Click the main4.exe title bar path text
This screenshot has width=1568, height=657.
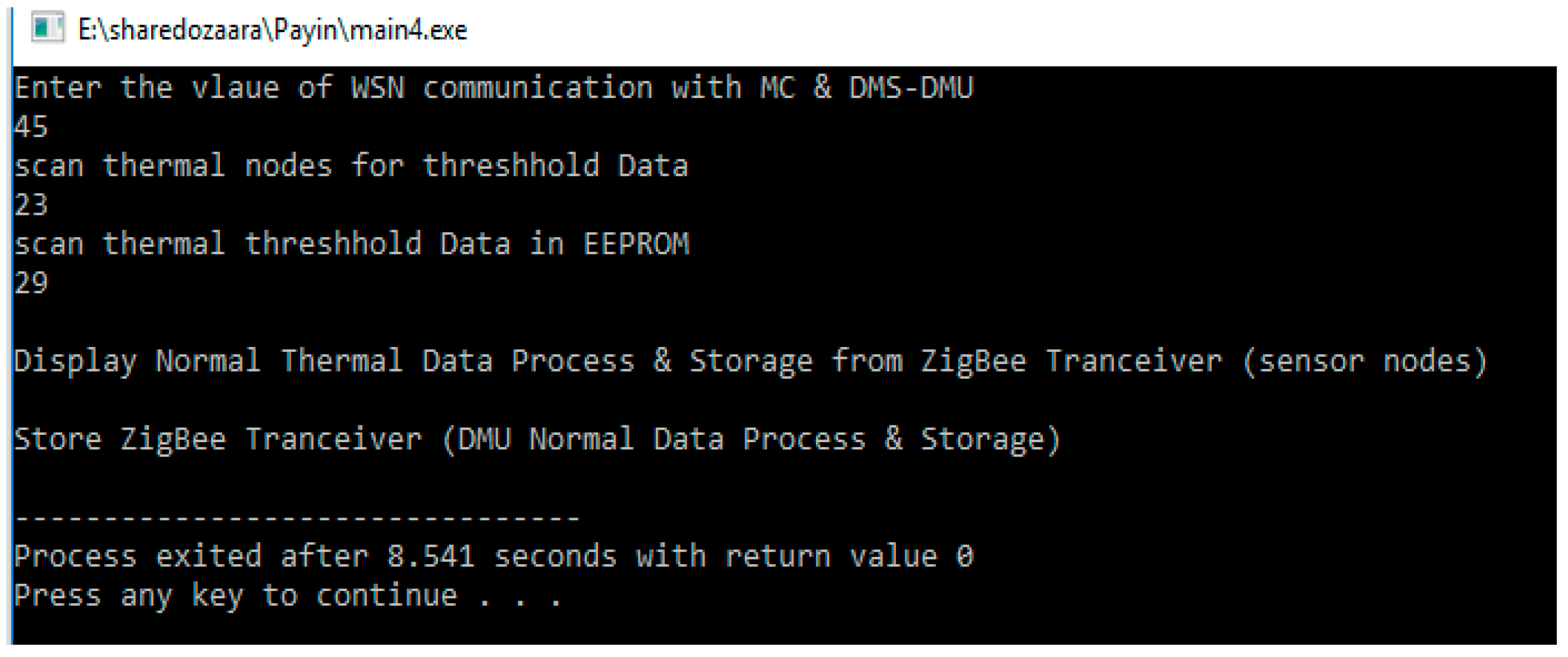pyautogui.click(x=272, y=29)
